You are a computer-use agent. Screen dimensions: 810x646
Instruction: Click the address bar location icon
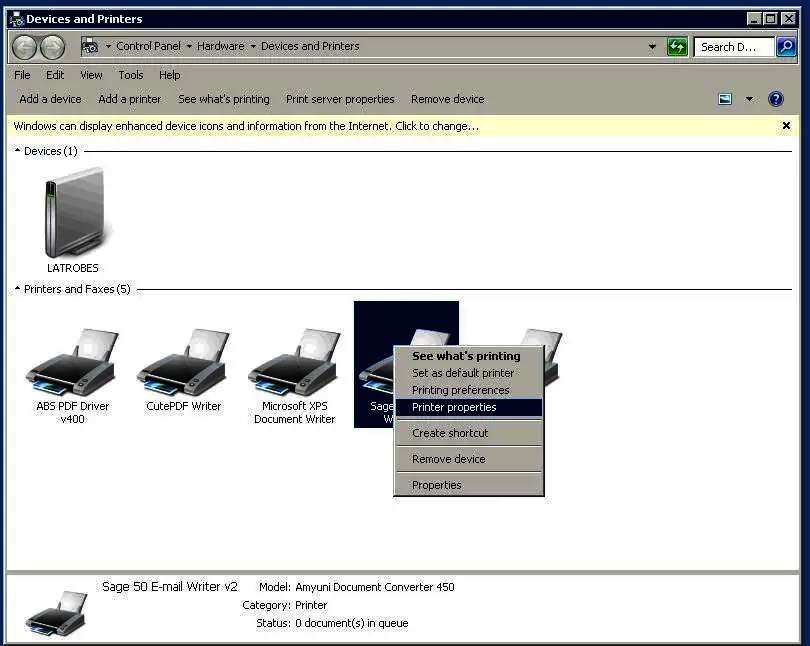pos(90,46)
